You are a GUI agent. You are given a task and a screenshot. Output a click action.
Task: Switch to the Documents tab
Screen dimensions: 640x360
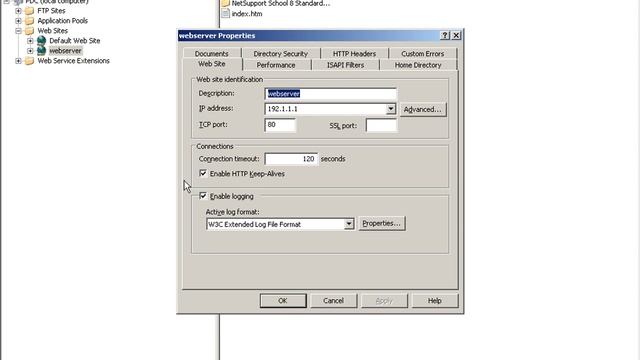pyautogui.click(x=211, y=53)
